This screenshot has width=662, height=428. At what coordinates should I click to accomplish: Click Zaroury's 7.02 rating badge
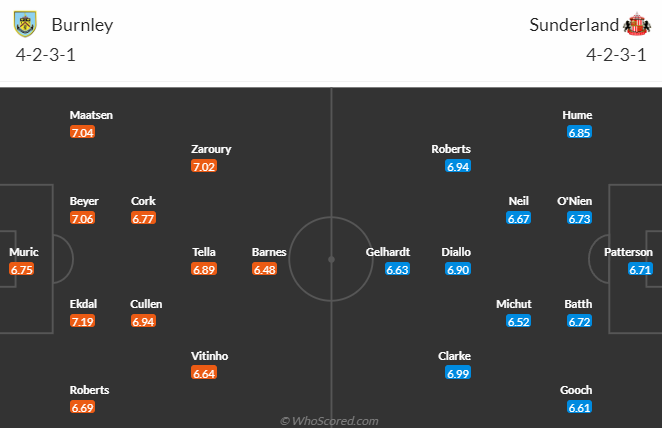click(204, 166)
